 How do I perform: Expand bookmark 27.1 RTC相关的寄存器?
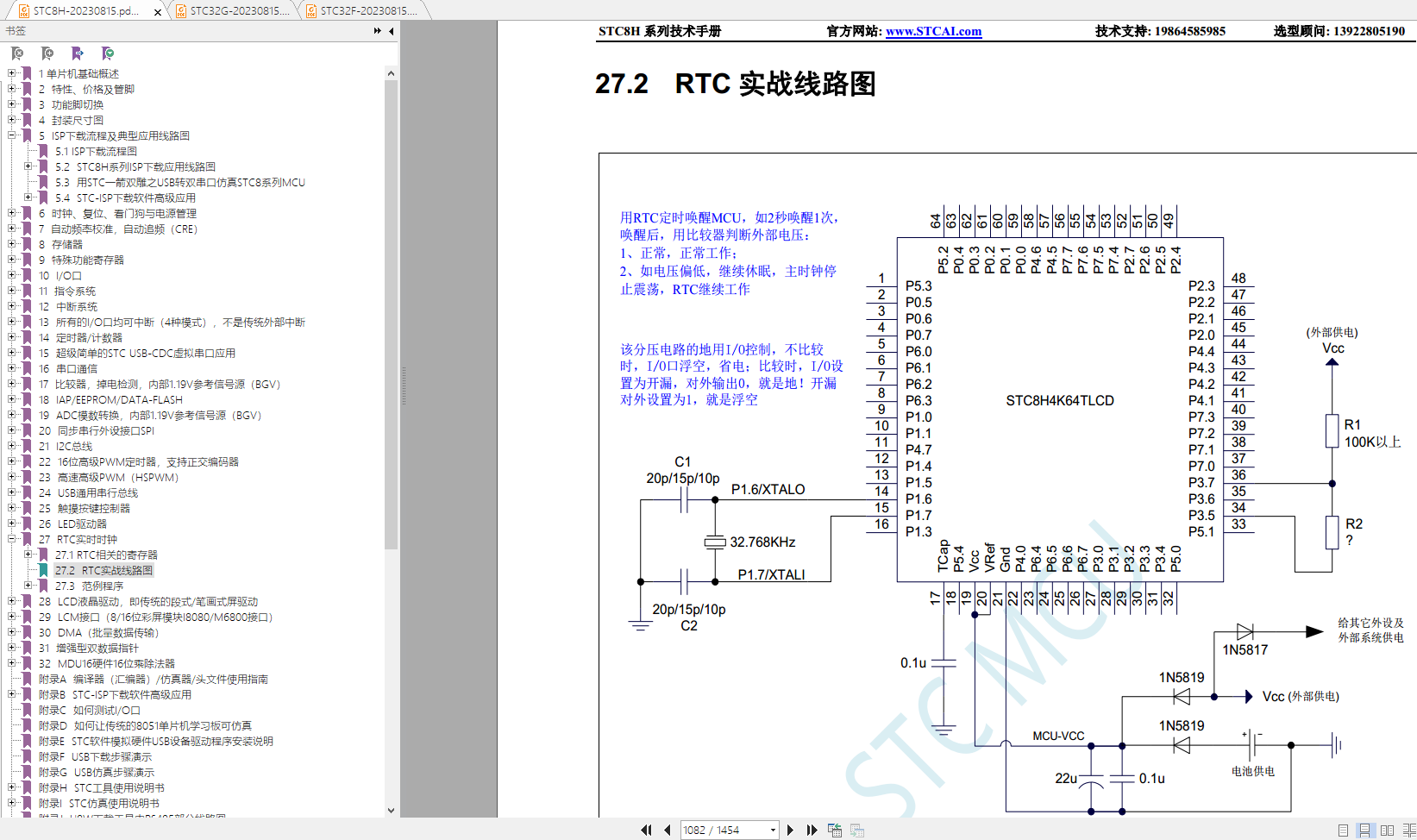pyautogui.click(x=28, y=555)
